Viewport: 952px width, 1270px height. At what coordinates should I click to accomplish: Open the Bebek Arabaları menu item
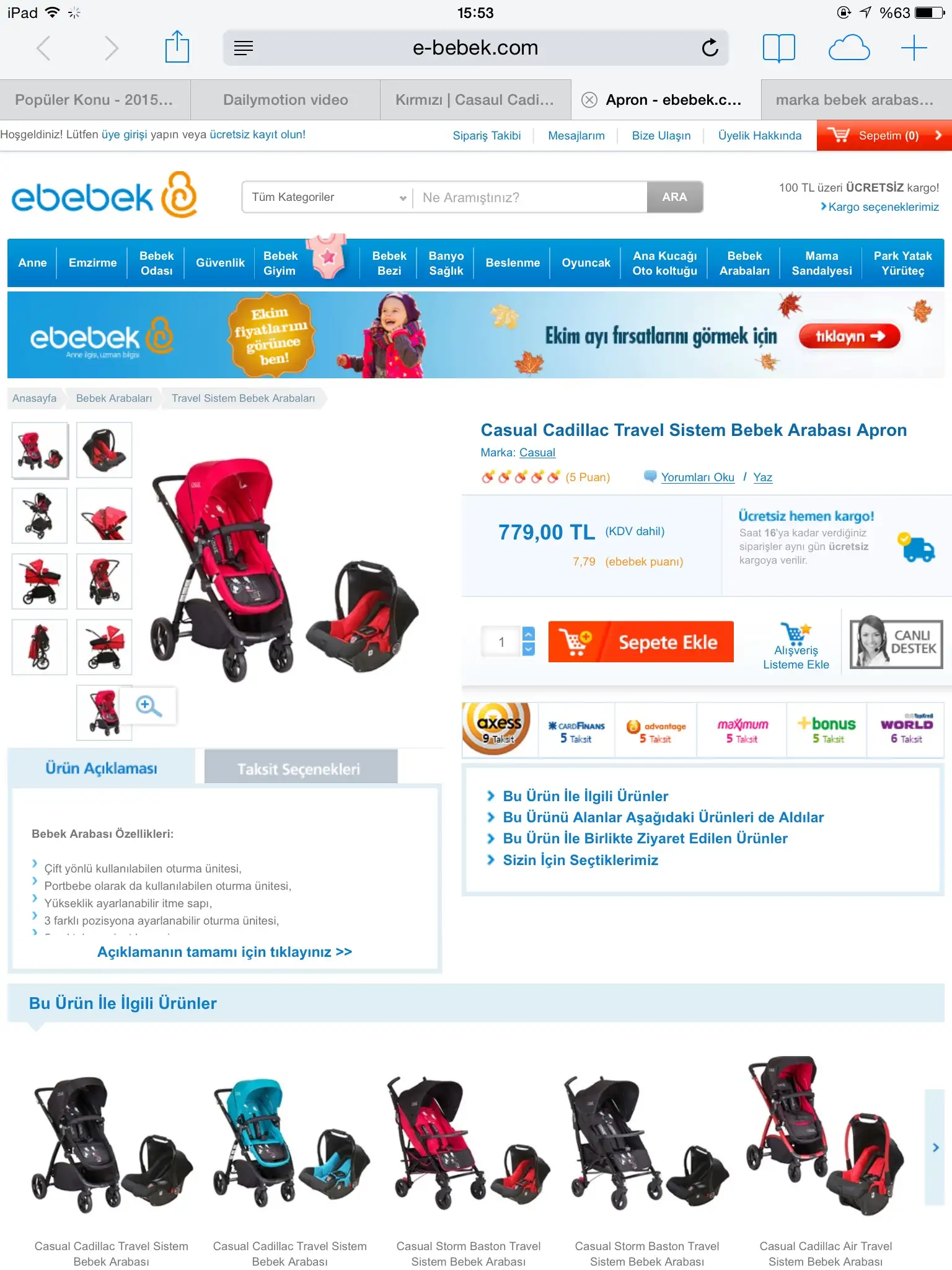point(744,263)
